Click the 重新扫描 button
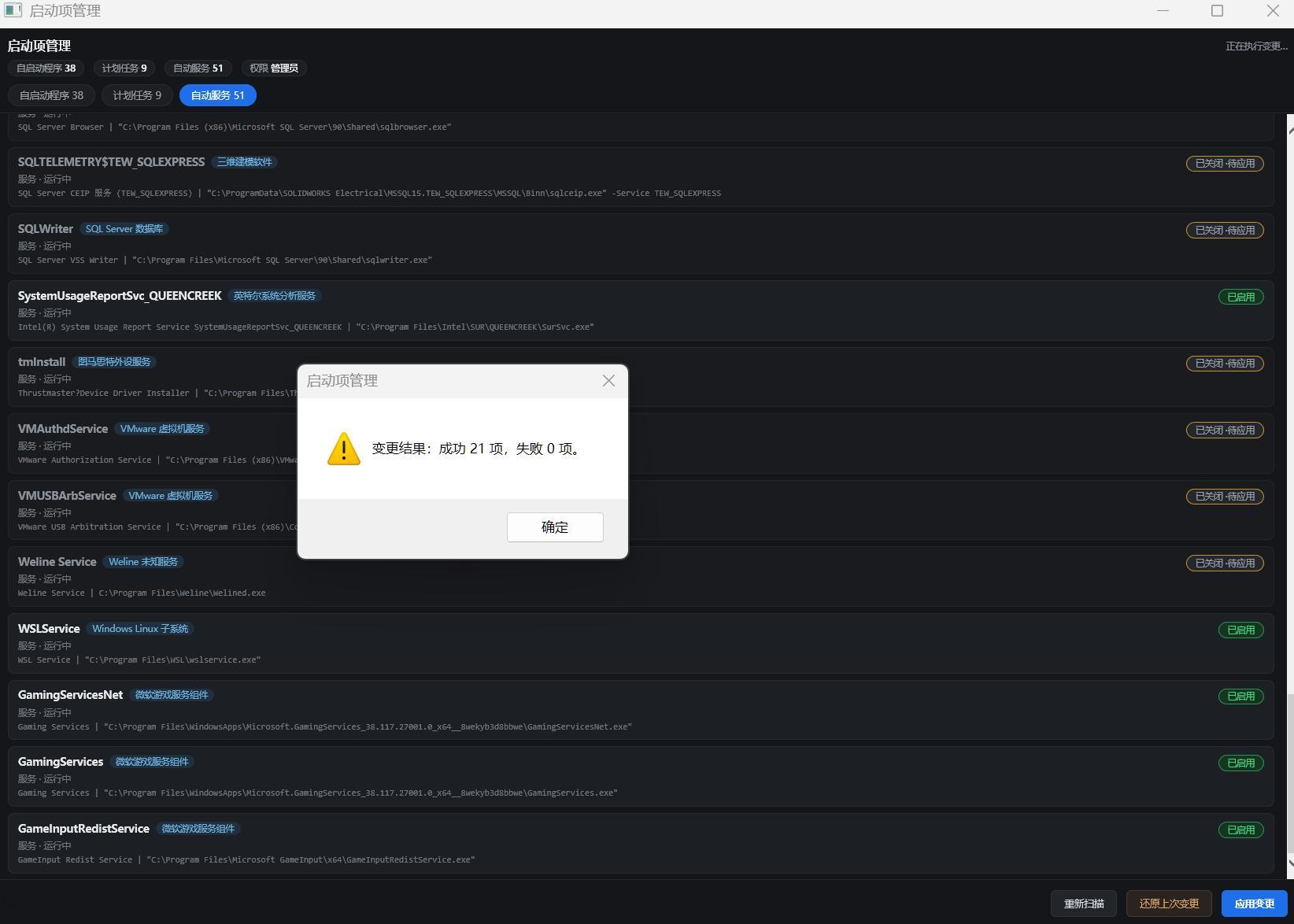 click(x=1084, y=904)
